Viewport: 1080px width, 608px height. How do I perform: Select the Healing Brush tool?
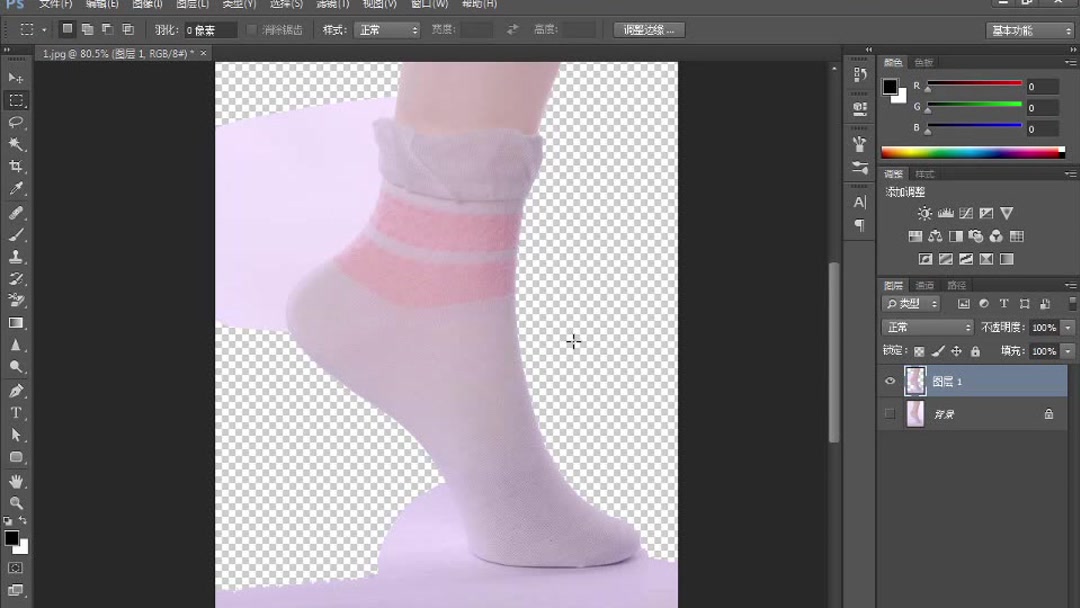point(16,213)
